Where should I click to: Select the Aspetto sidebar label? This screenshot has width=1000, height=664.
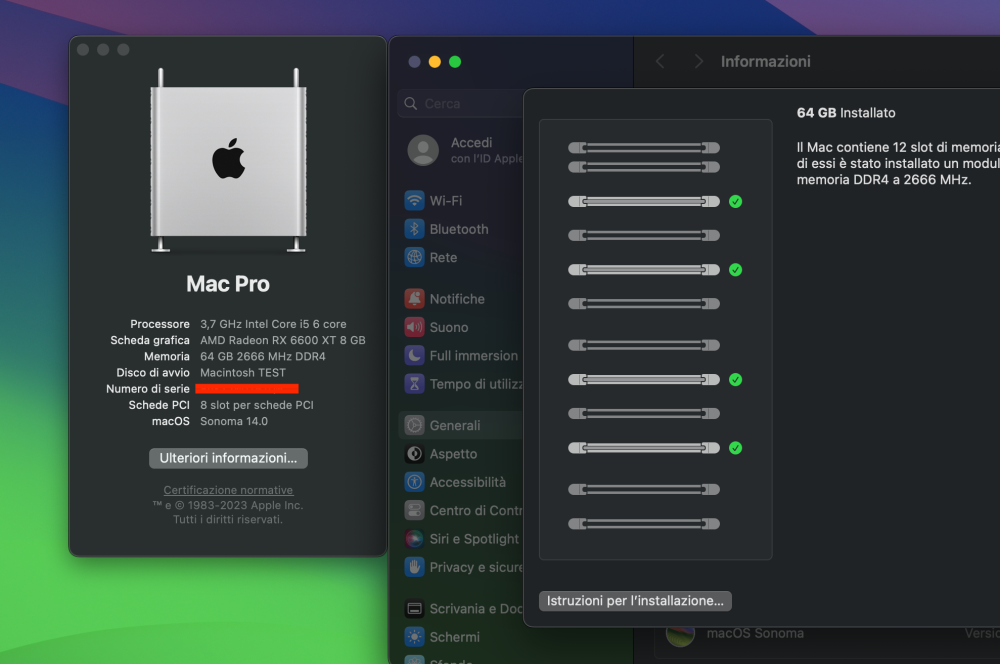[x=453, y=454]
